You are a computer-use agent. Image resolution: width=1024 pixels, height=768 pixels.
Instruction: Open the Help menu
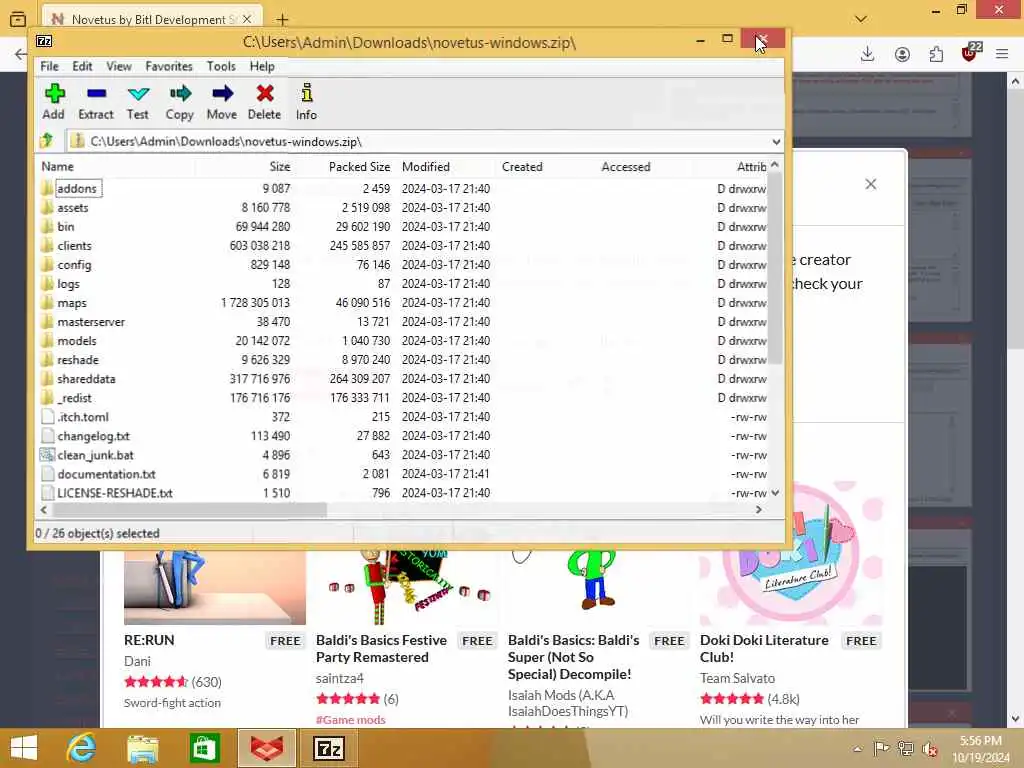[262, 66]
